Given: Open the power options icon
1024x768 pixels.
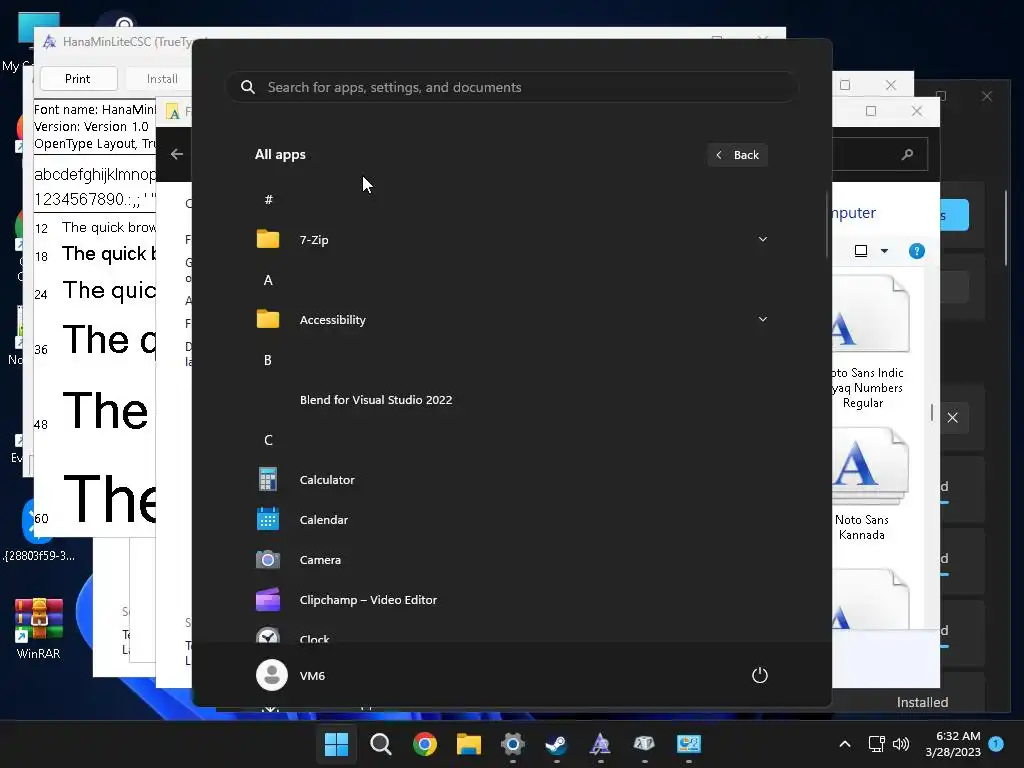Looking at the screenshot, I should (x=760, y=675).
